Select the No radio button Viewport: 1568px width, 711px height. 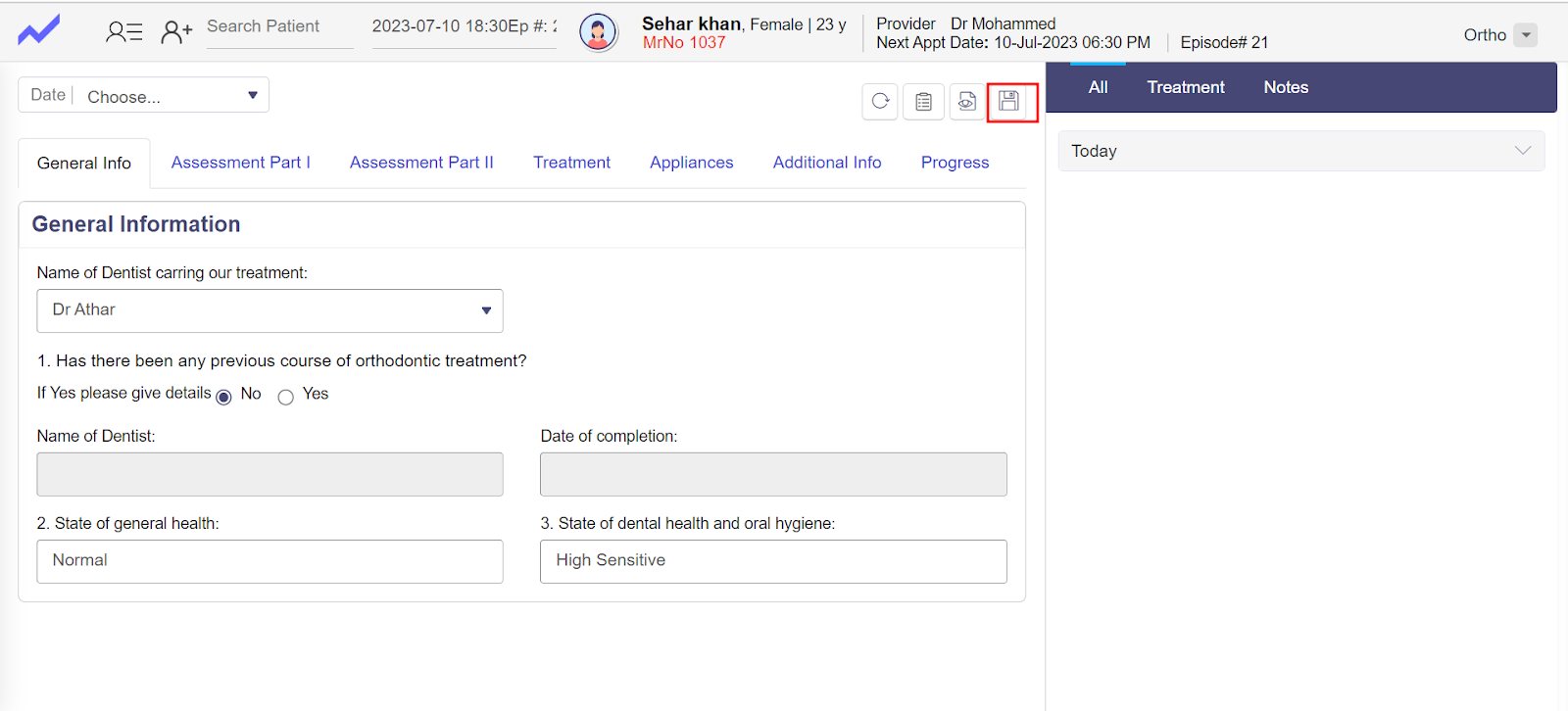click(x=223, y=397)
